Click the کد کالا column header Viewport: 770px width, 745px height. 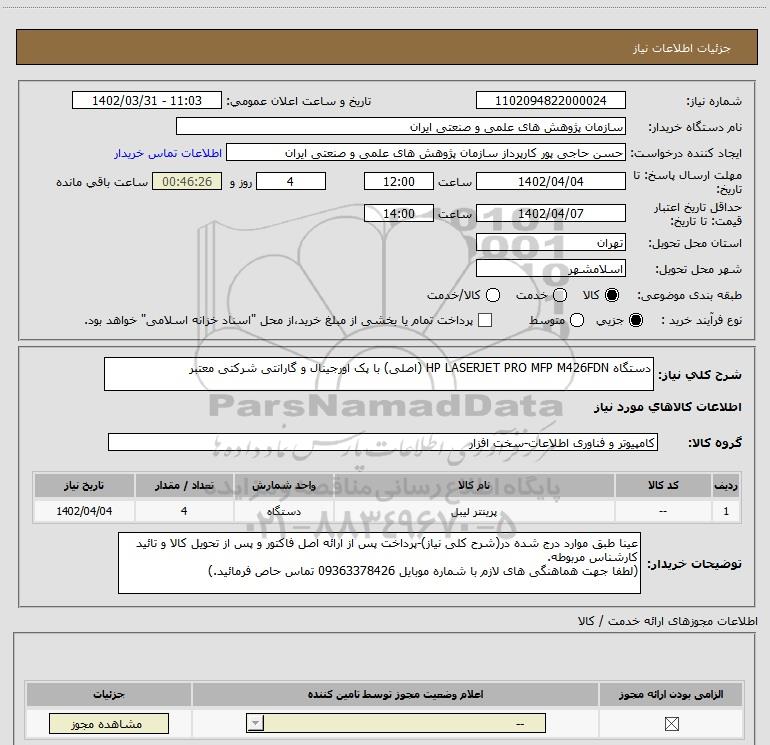click(x=663, y=485)
